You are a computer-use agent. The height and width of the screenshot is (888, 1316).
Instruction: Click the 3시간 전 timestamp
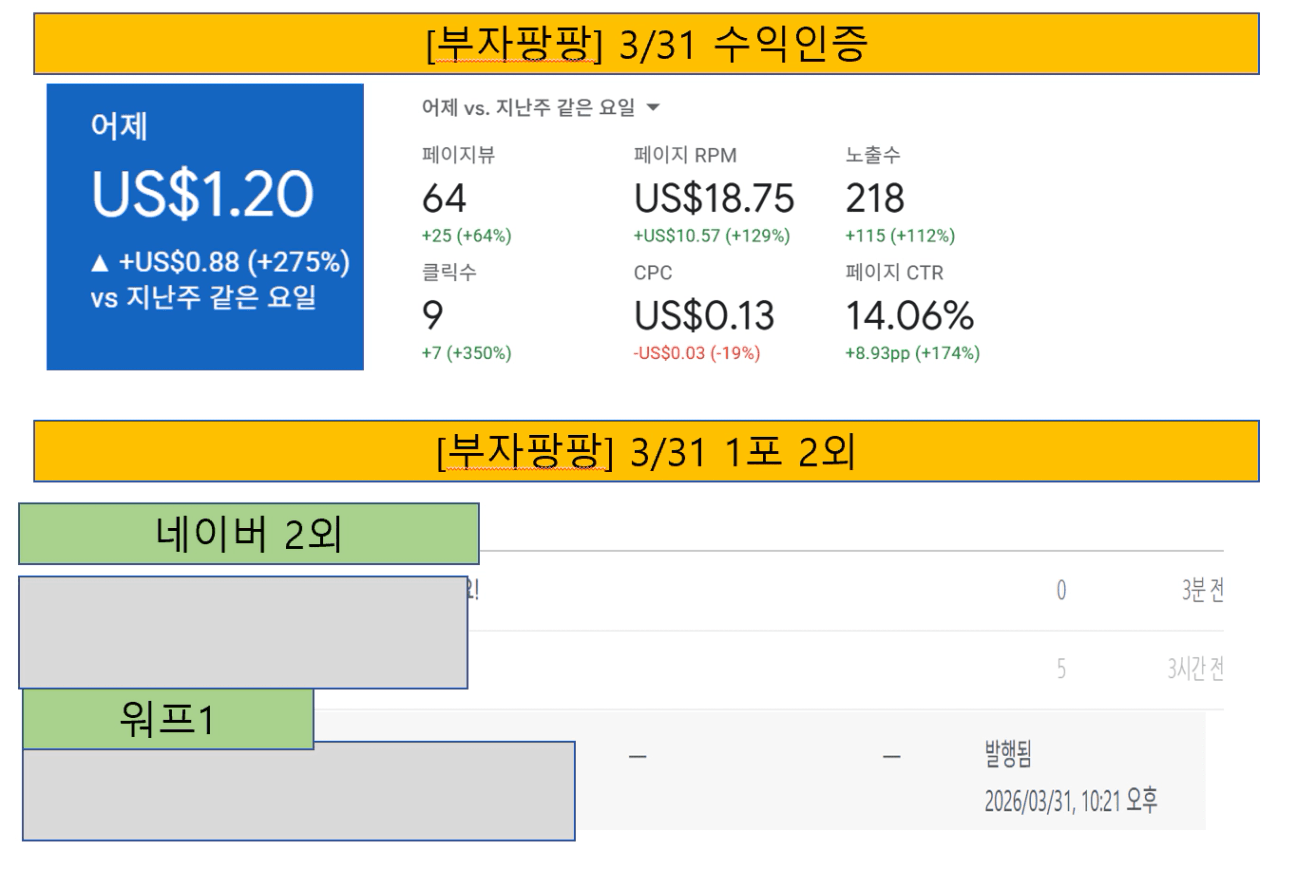1195,671
